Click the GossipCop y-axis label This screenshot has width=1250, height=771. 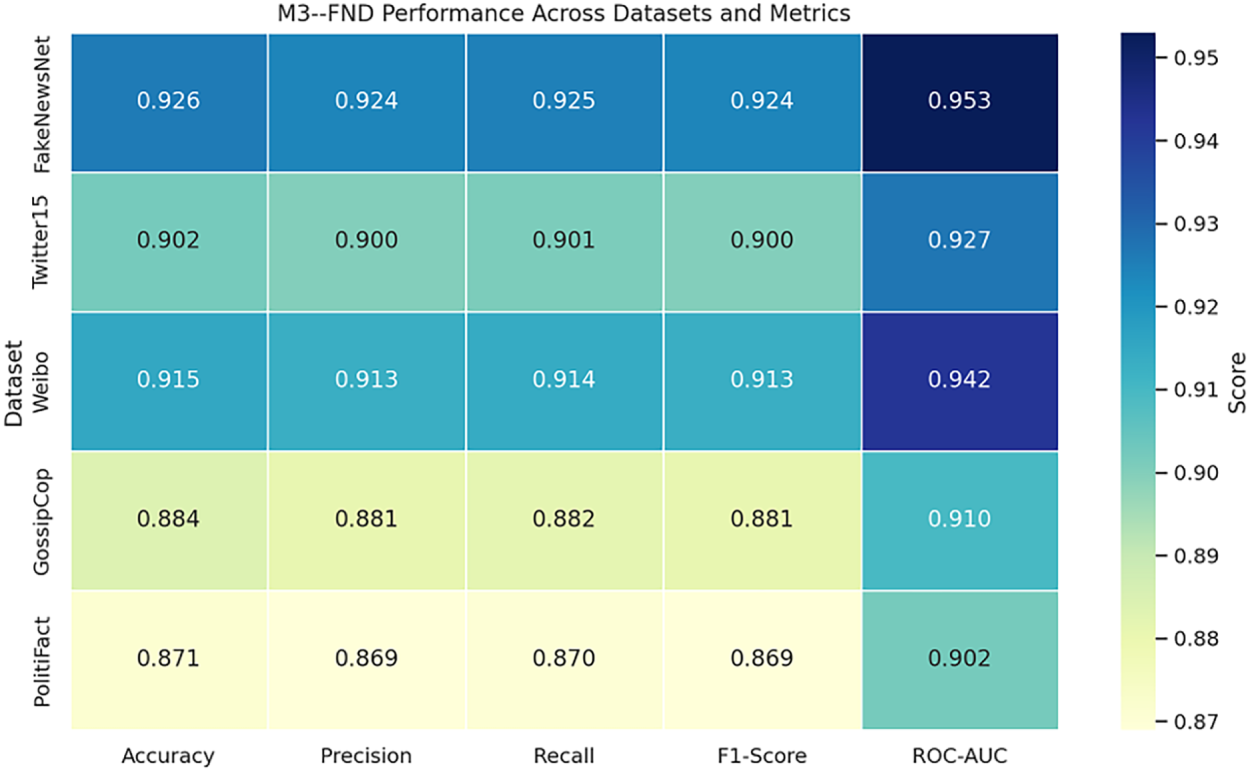44,520
